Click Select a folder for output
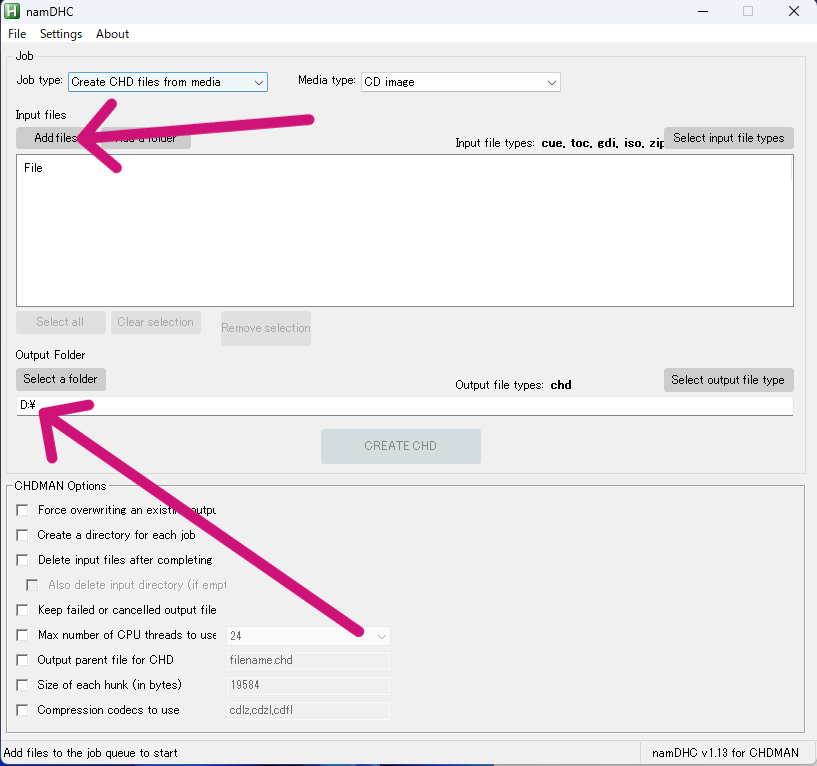 pos(60,379)
